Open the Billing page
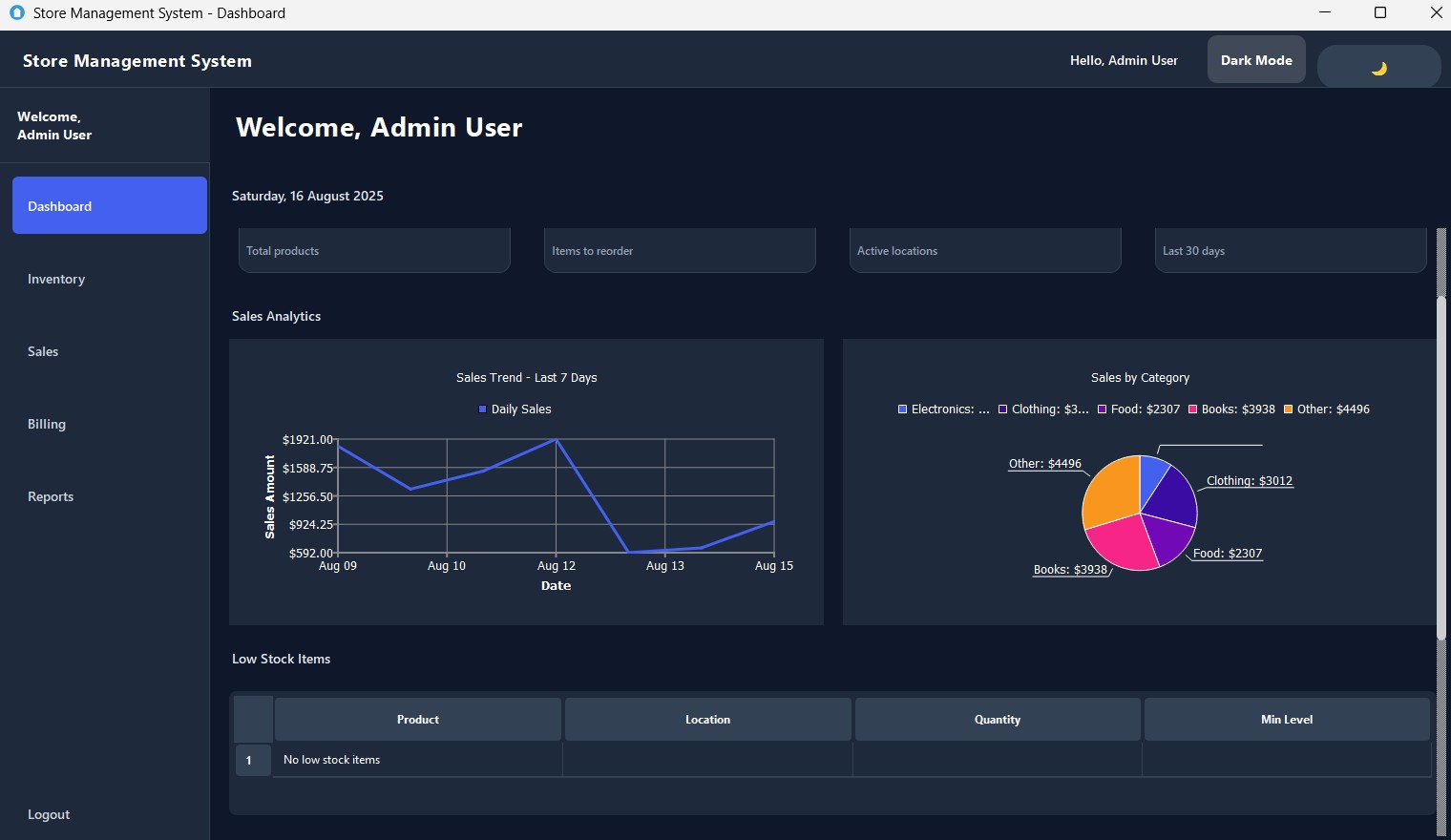The width and height of the screenshot is (1451, 840). click(47, 425)
